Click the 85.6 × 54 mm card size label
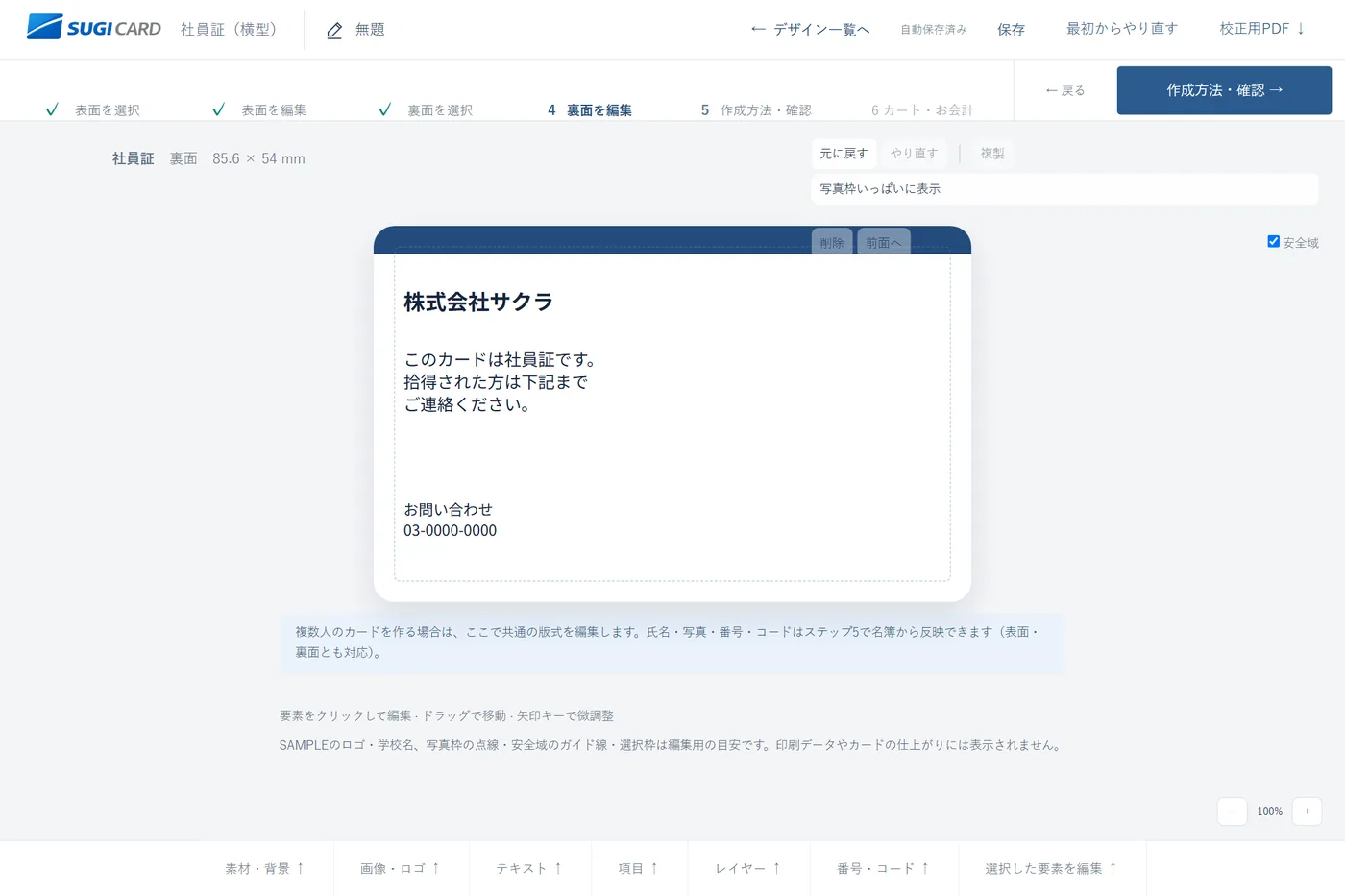 pos(258,158)
